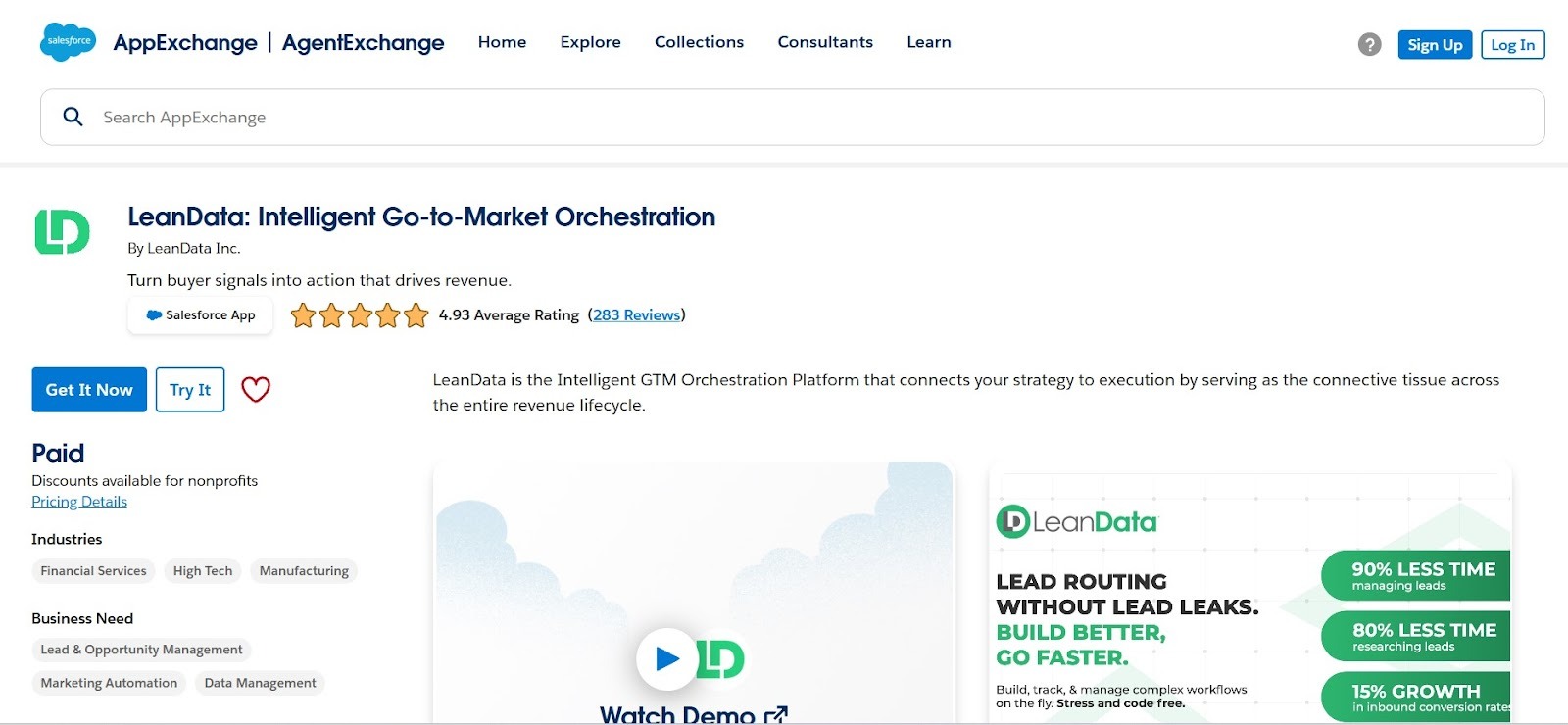Click the 4.93 Average Rating text
This screenshot has width=1568, height=725.
pyautogui.click(x=509, y=315)
